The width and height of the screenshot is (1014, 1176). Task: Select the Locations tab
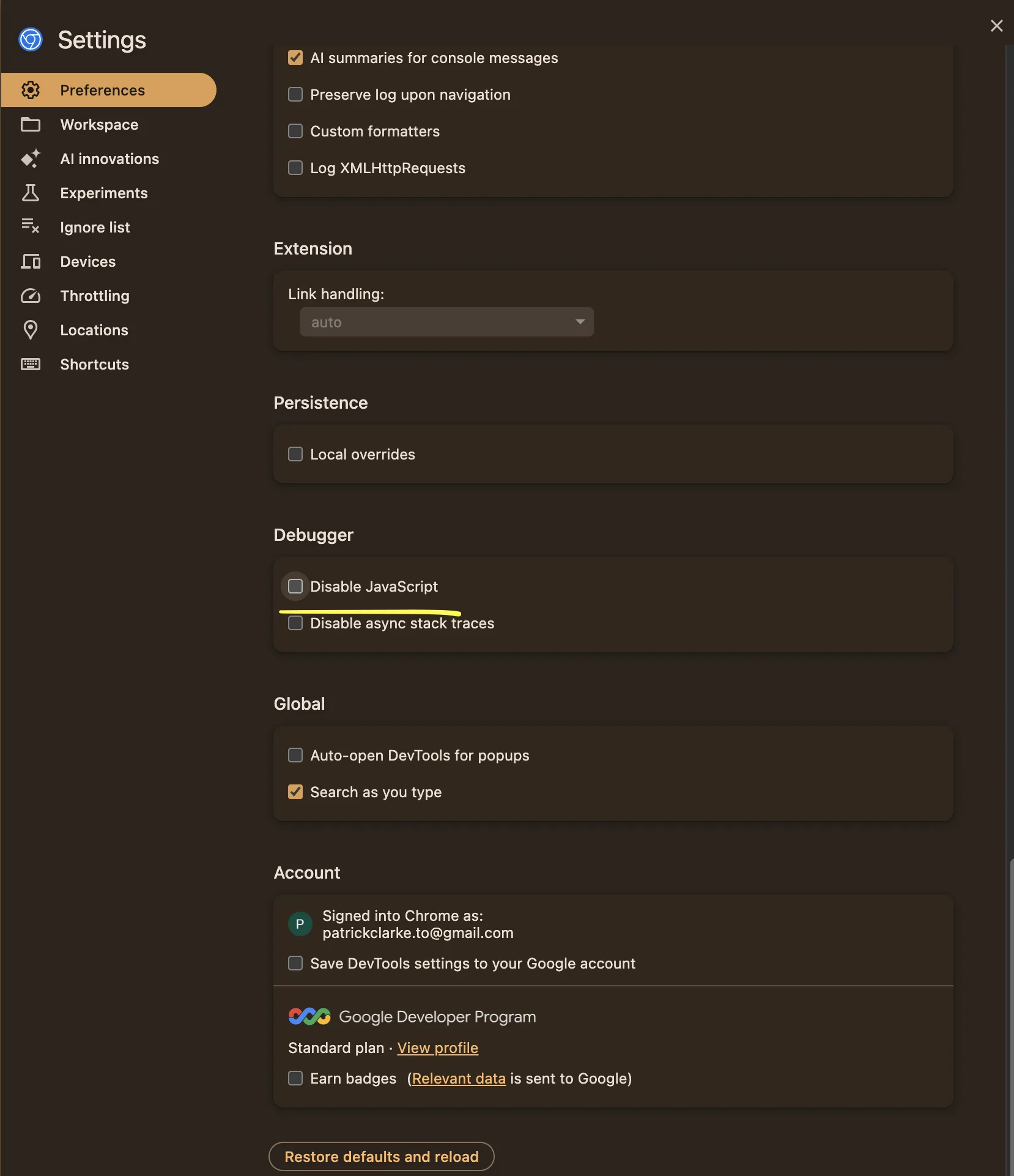point(109,330)
